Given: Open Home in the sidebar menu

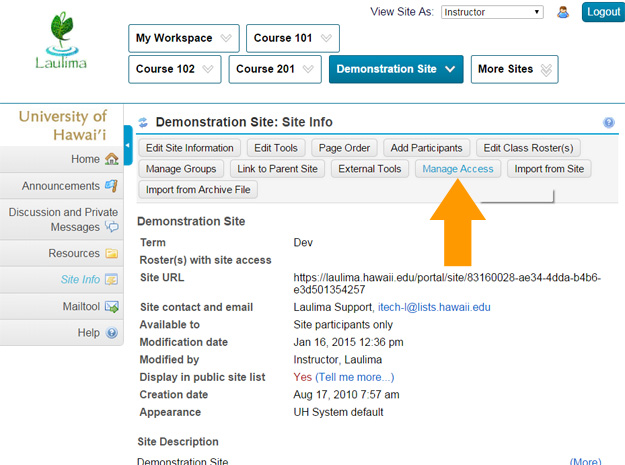Looking at the screenshot, I should 61,159.
